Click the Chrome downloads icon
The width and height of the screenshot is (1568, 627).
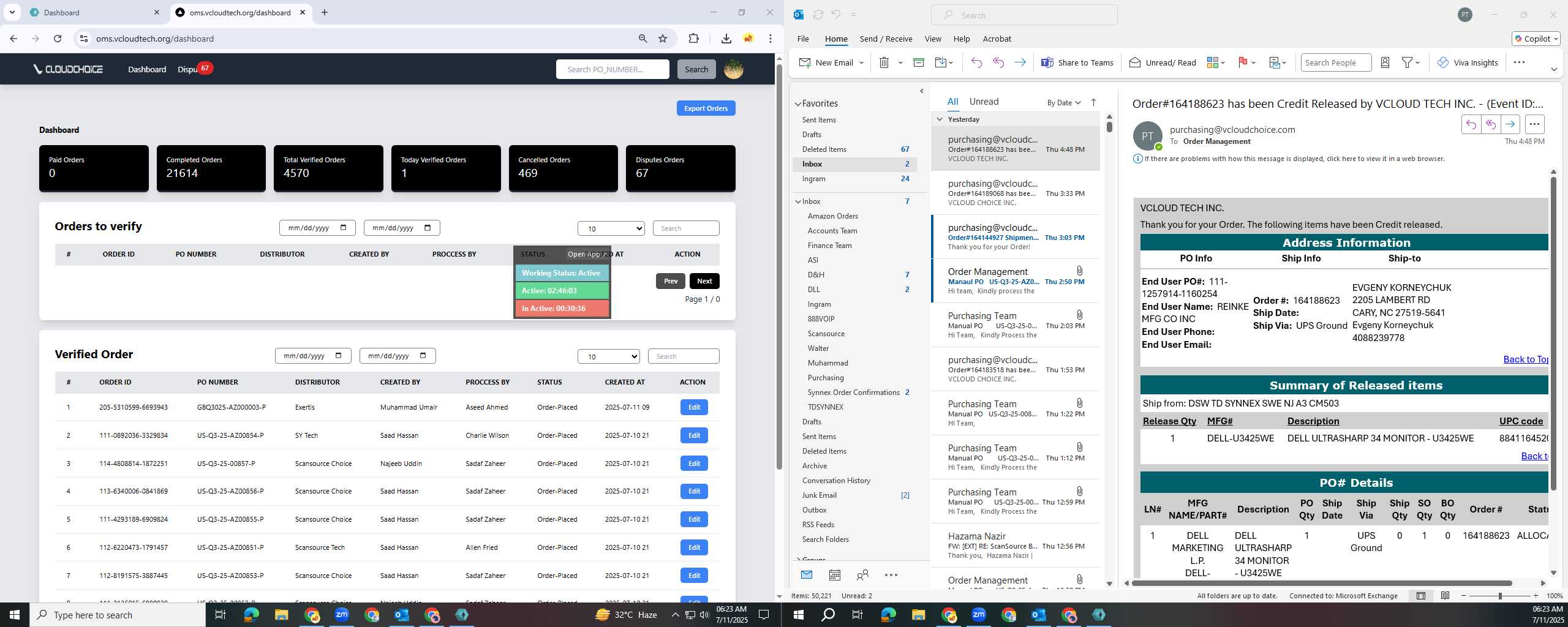(726, 39)
